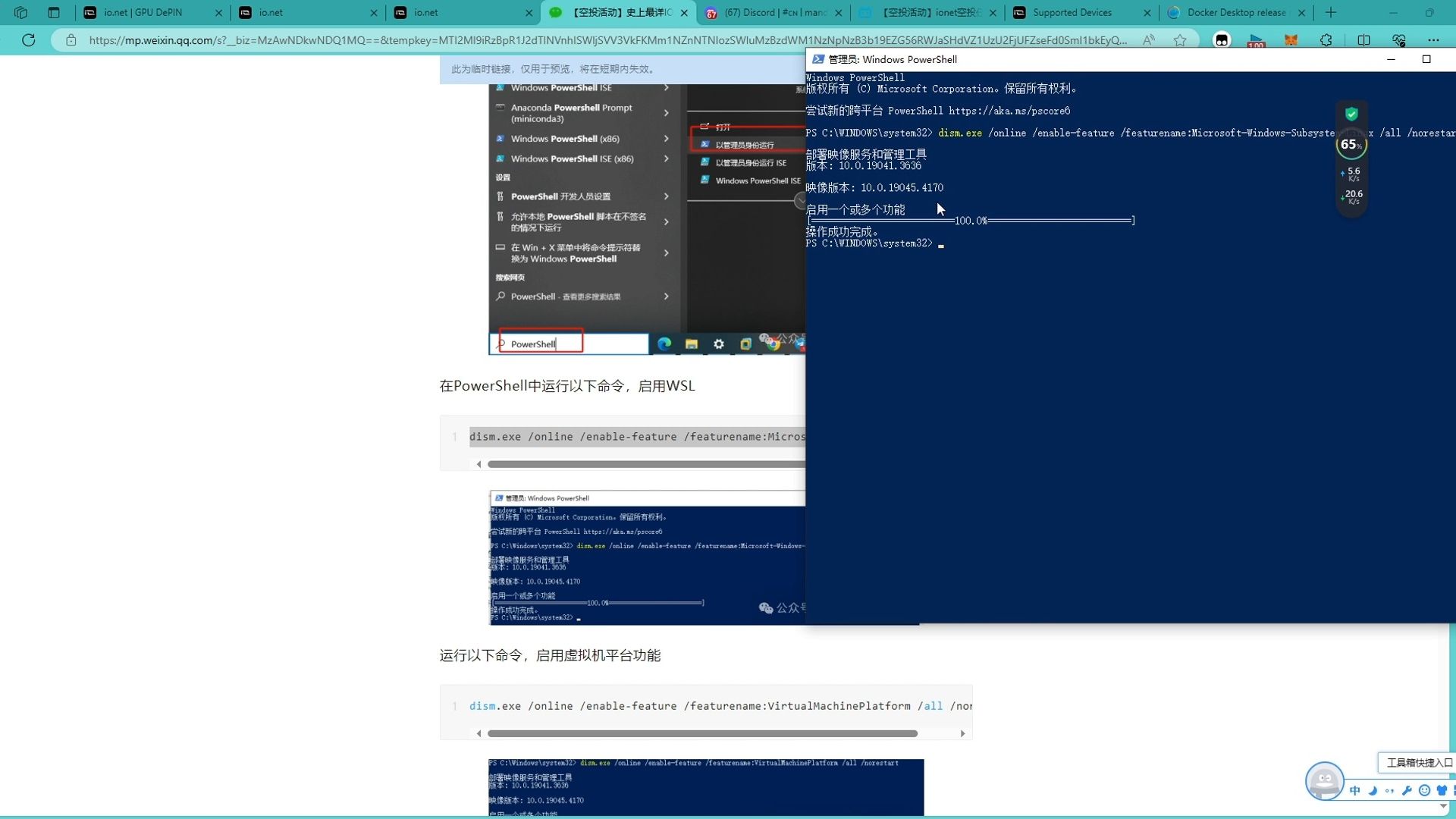The height and width of the screenshot is (819, 1456).
Task: Toggle IME Chinese punctuation mode
Action: tap(1389, 791)
